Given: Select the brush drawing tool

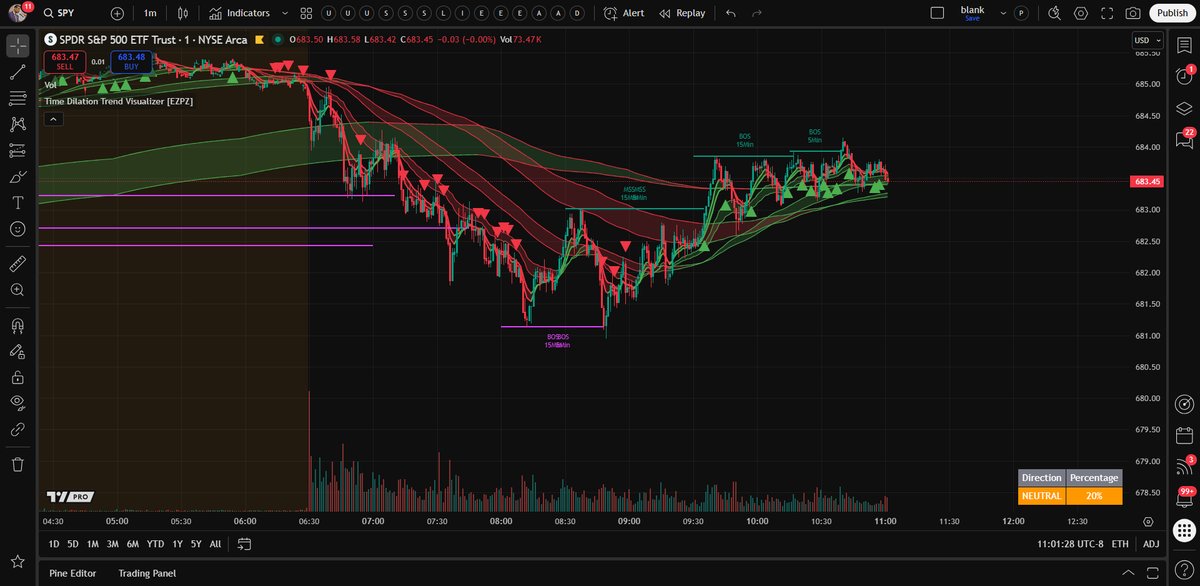Looking at the screenshot, I should point(17,176).
